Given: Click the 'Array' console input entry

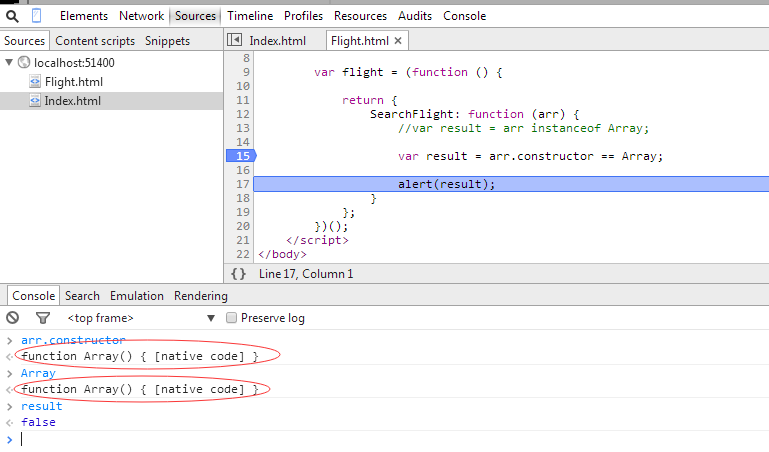Looking at the screenshot, I should [x=38, y=373].
